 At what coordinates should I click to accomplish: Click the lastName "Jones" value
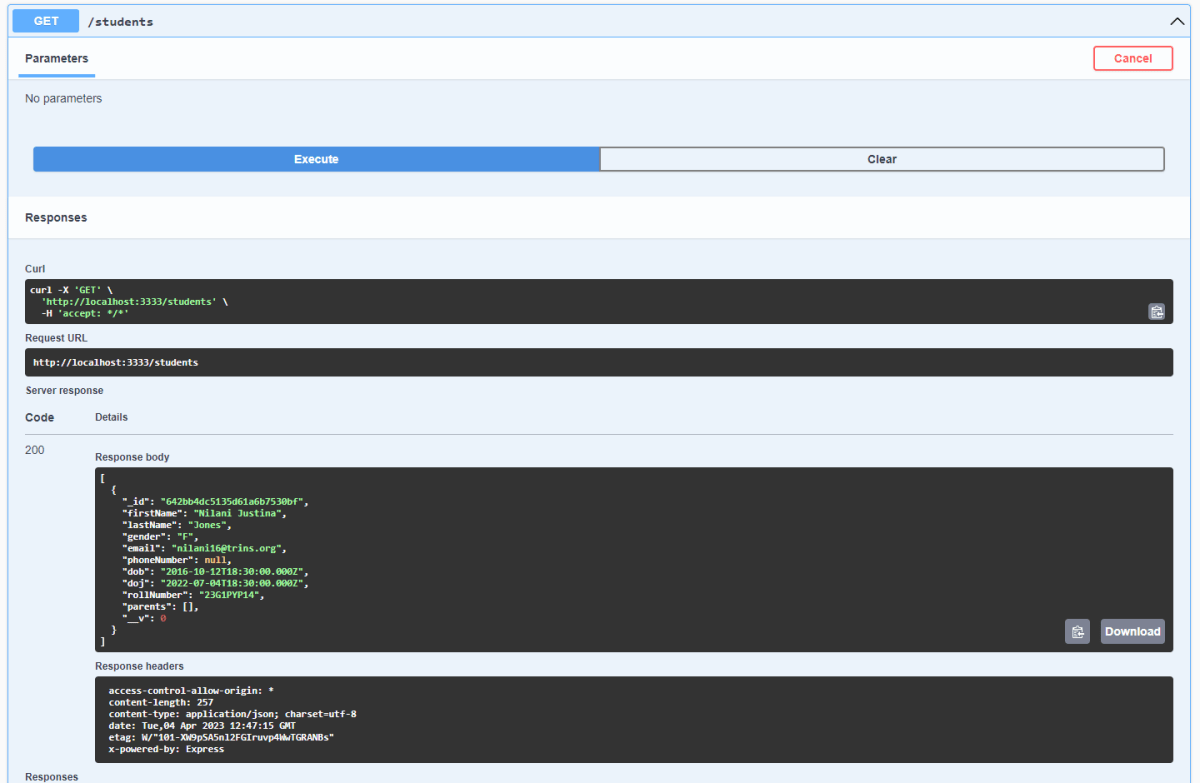pyautogui.click(x=207, y=525)
